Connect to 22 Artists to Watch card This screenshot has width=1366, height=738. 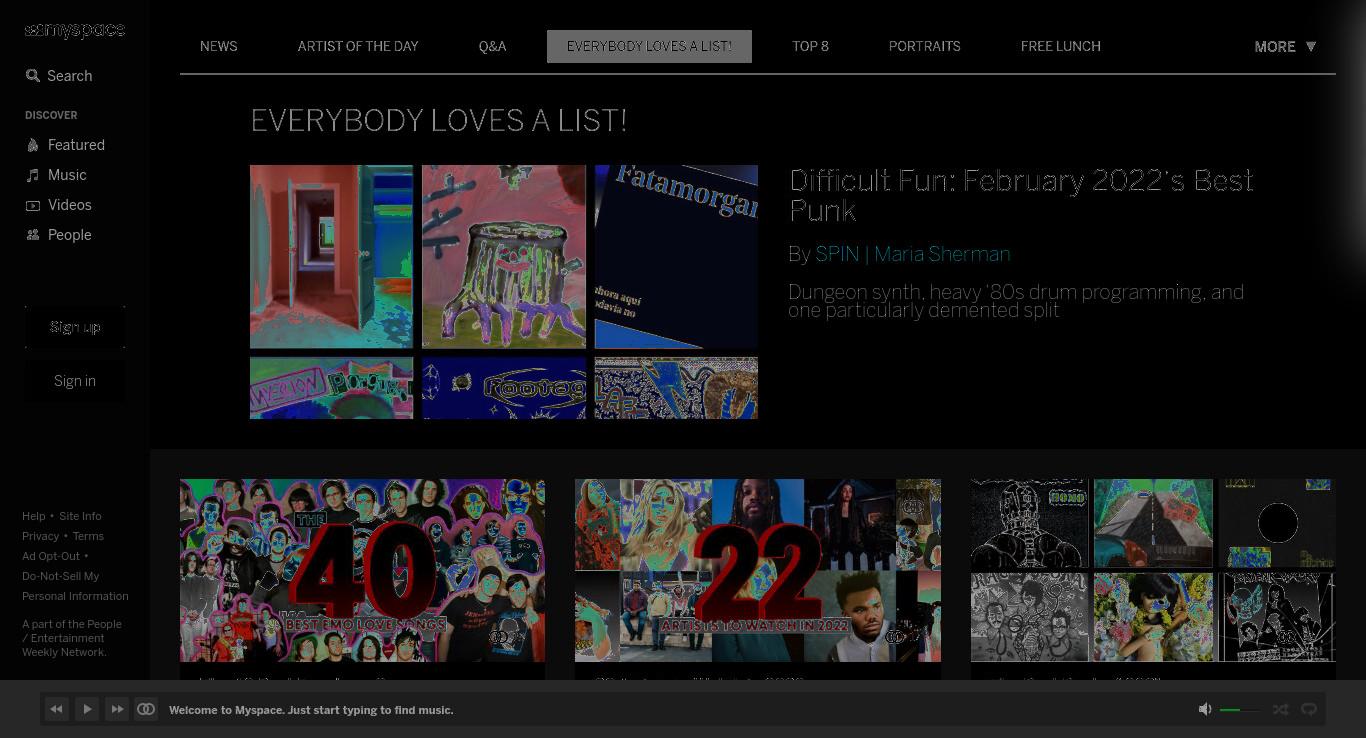pyautogui.click(x=895, y=636)
